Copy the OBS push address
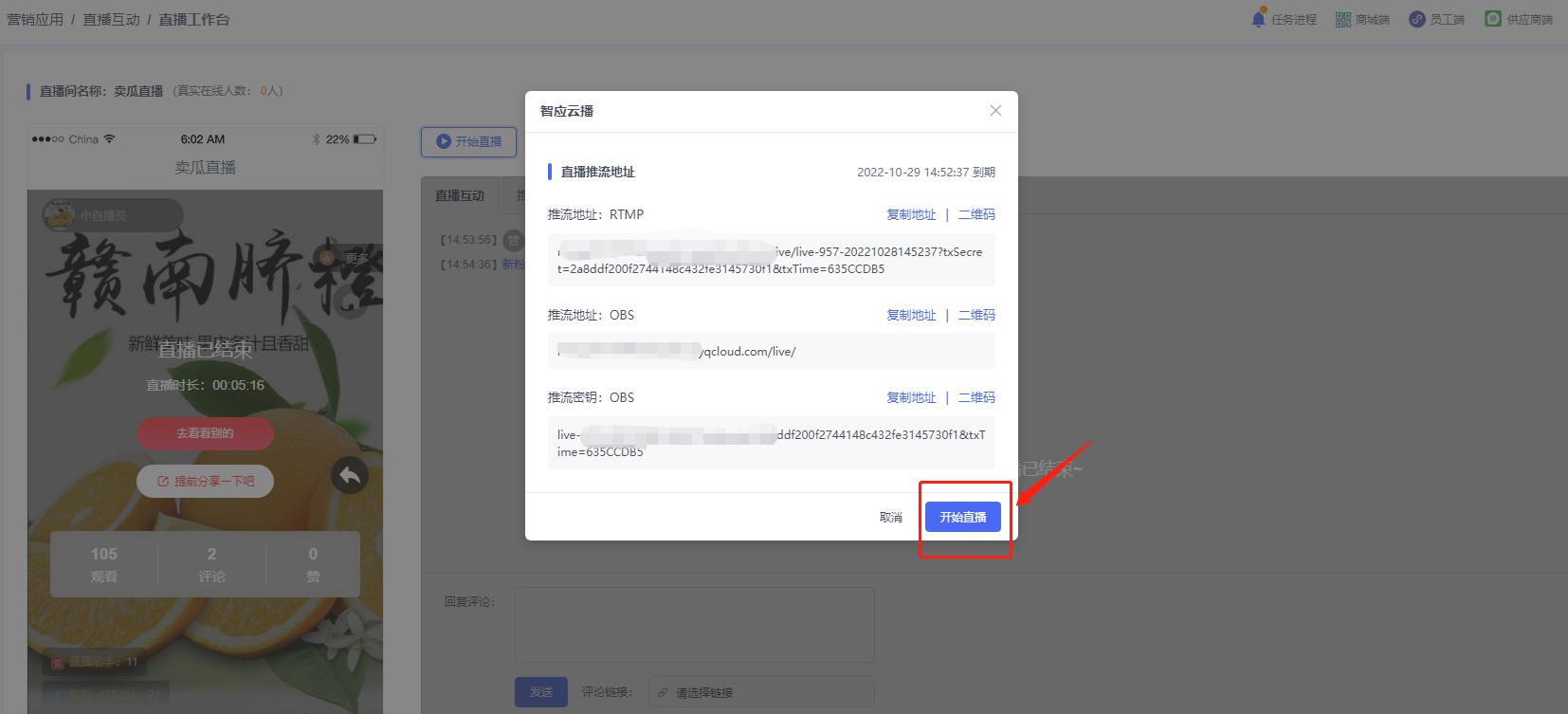Screen dimensions: 1568x714 (x=911, y=315)
